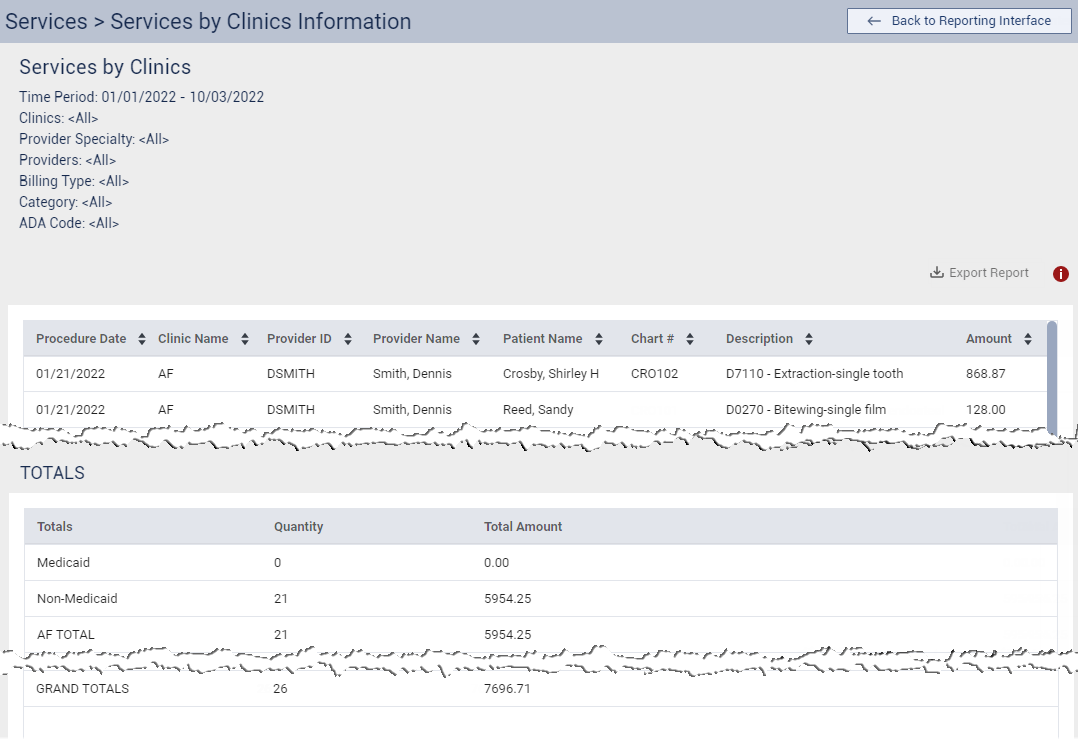The height and width of the screenshot is (740, 1078).
Task: Sort by Description column arrows
Action: click(x=809, y=339)
